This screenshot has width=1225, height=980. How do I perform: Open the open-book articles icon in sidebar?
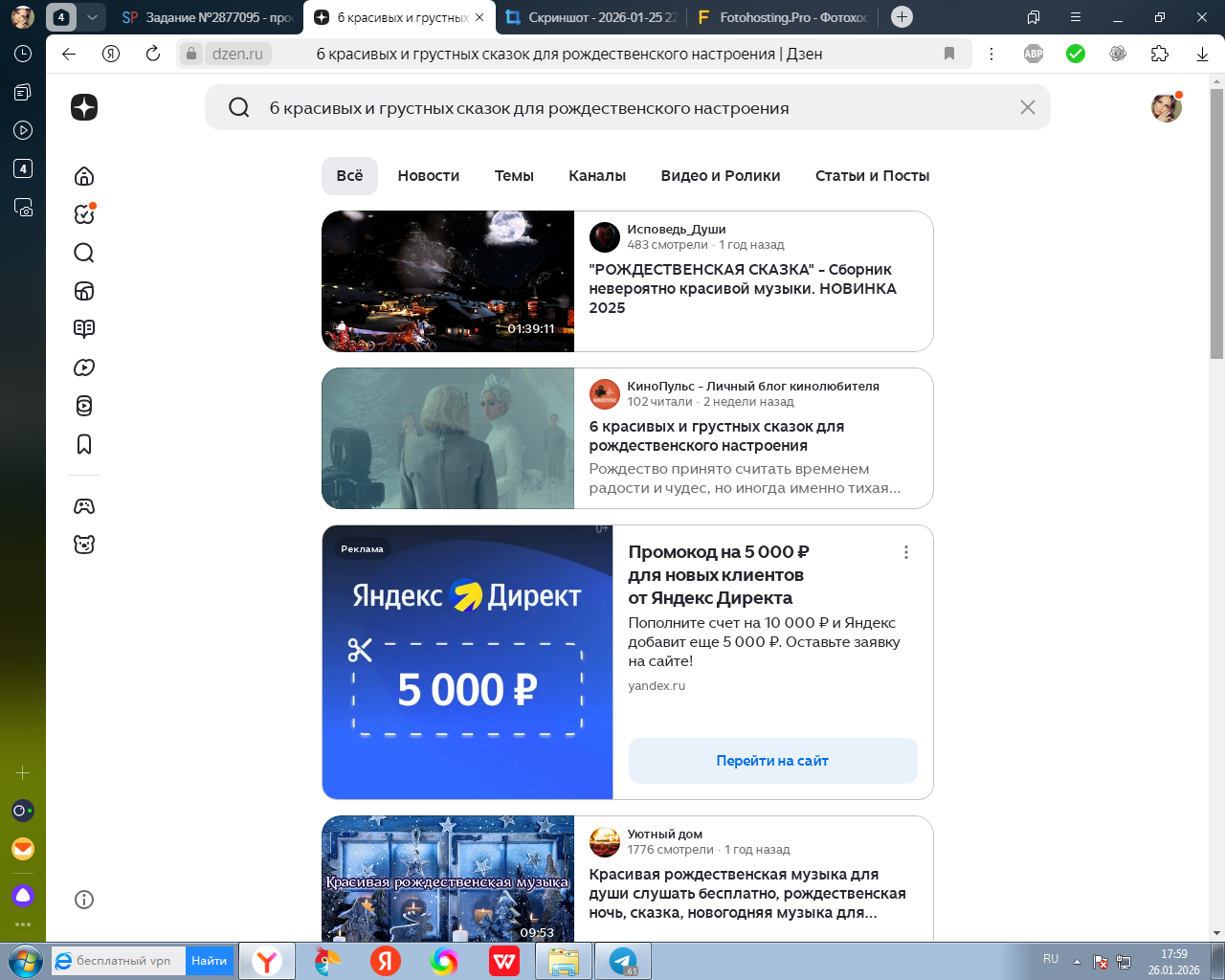coord(84,329)
